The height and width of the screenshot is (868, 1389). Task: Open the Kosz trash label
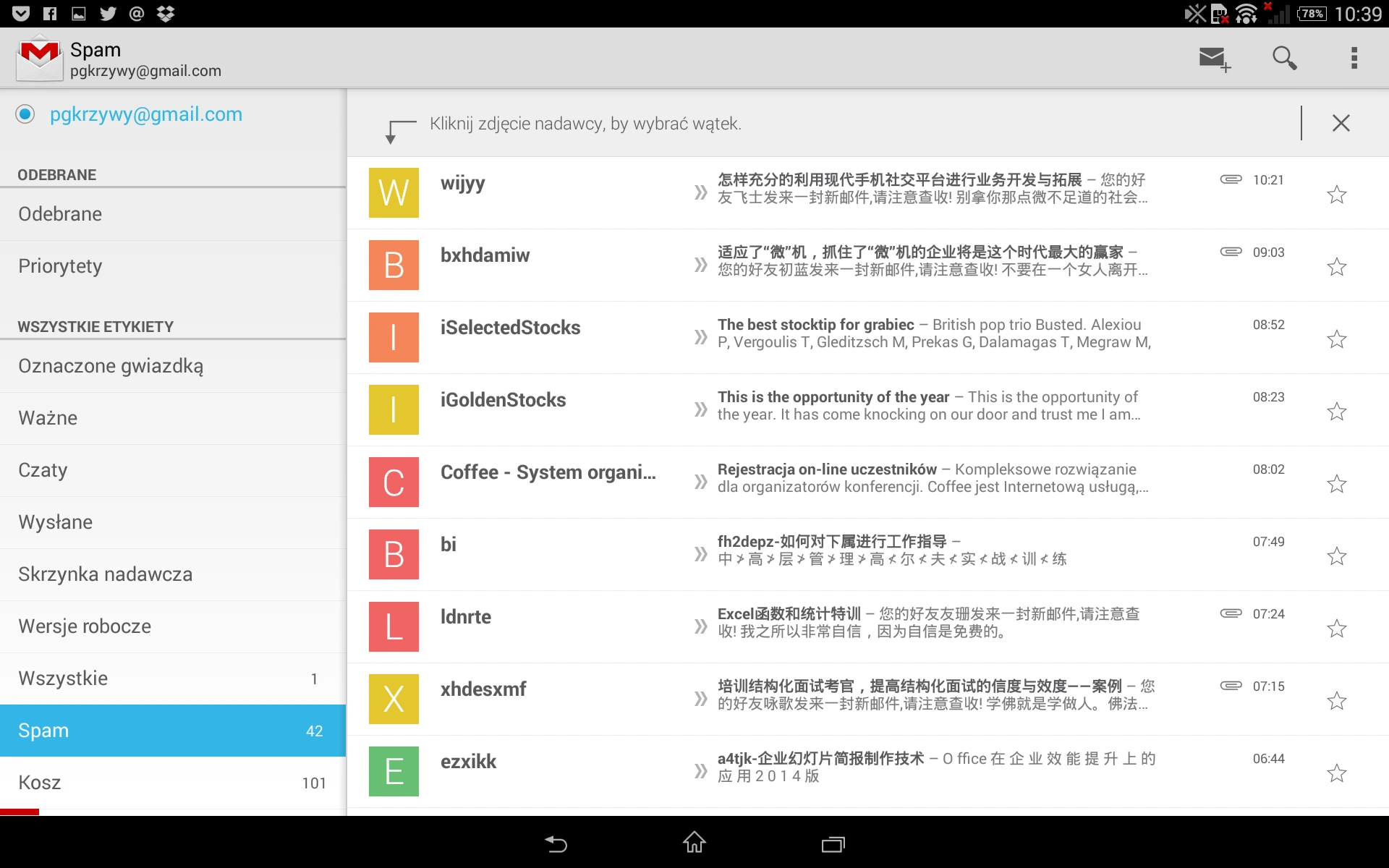(x=173, y=783)
